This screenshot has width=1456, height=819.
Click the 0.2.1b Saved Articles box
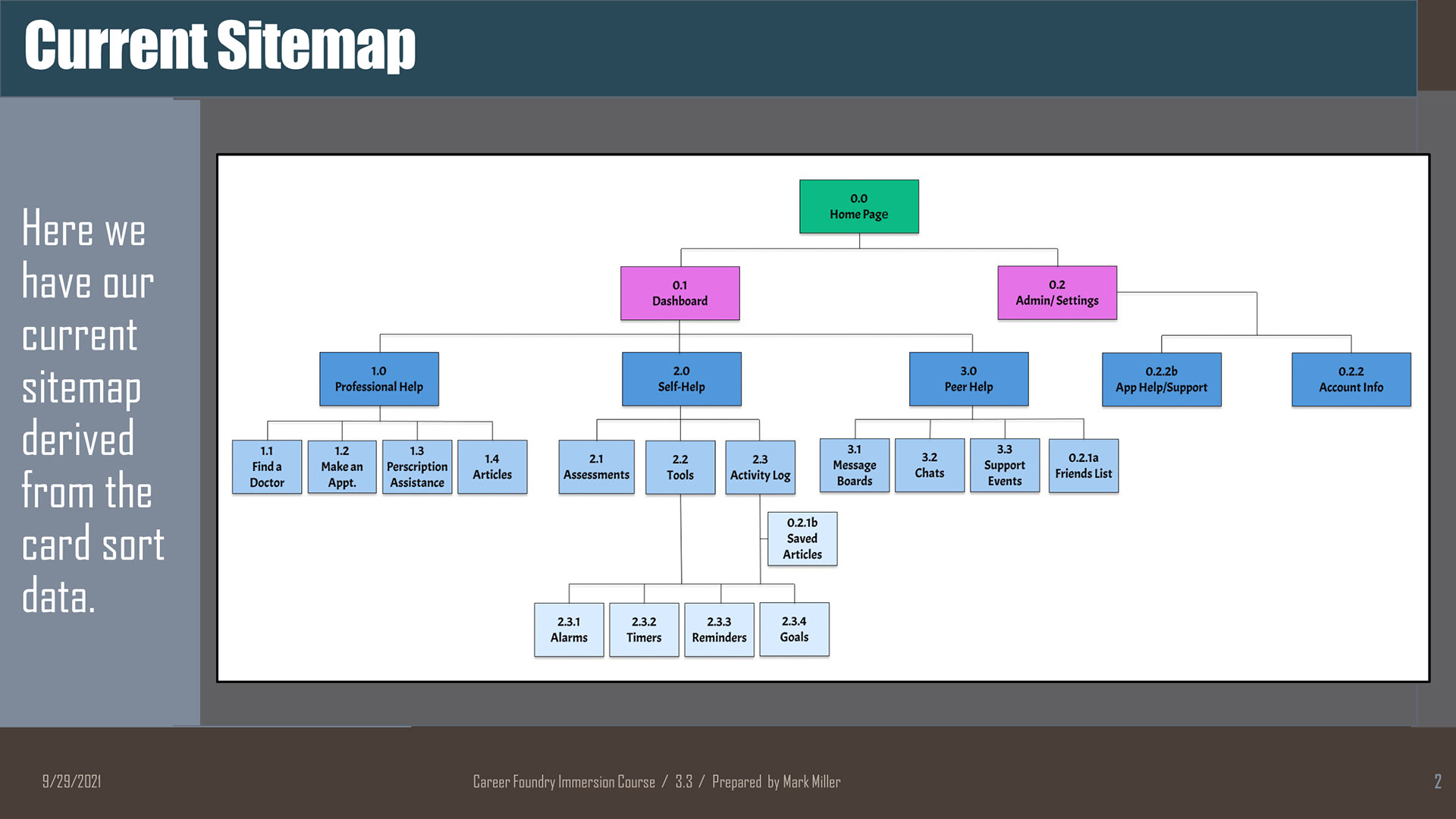802,538
